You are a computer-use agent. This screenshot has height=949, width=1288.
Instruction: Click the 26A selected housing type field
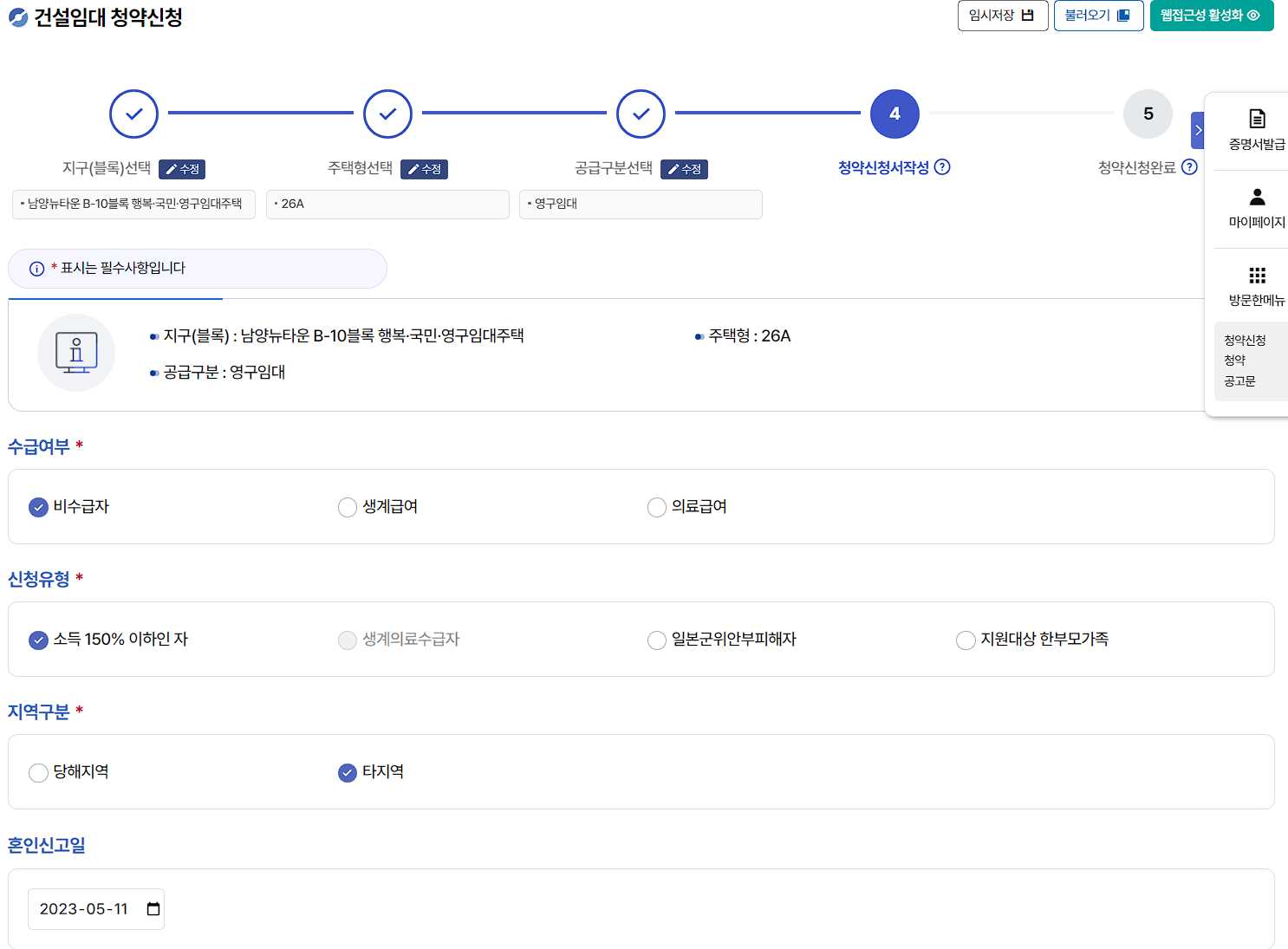387,205
